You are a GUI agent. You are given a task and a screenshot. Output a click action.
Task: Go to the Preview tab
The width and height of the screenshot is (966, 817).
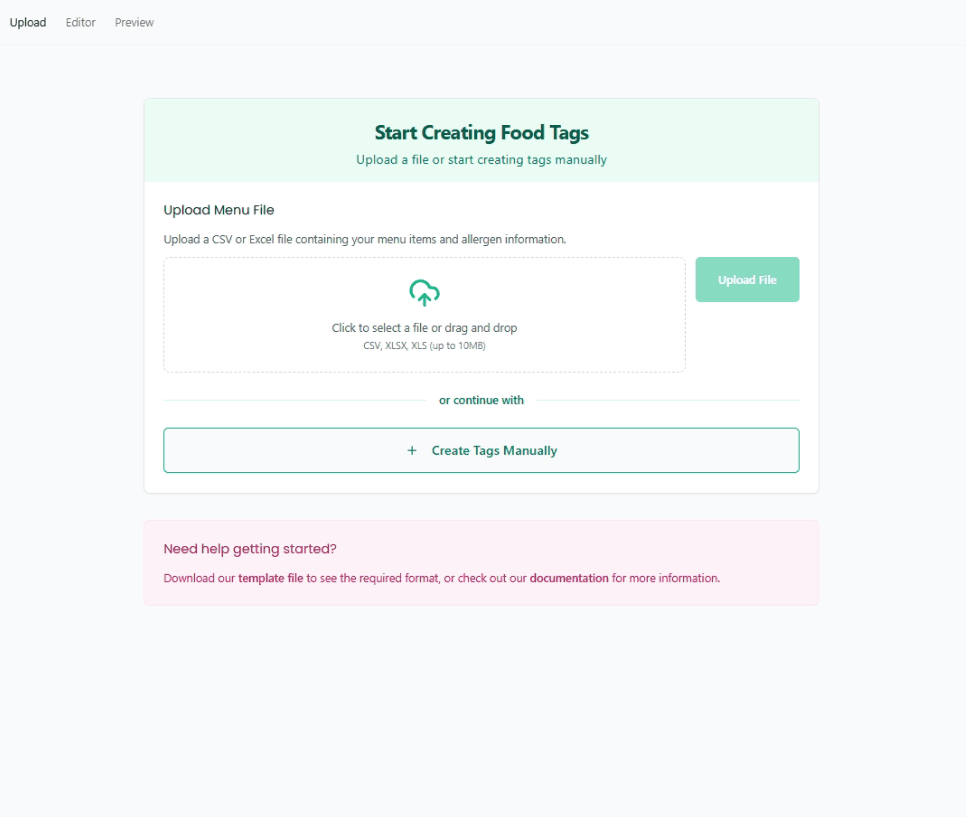pos(134,22)
